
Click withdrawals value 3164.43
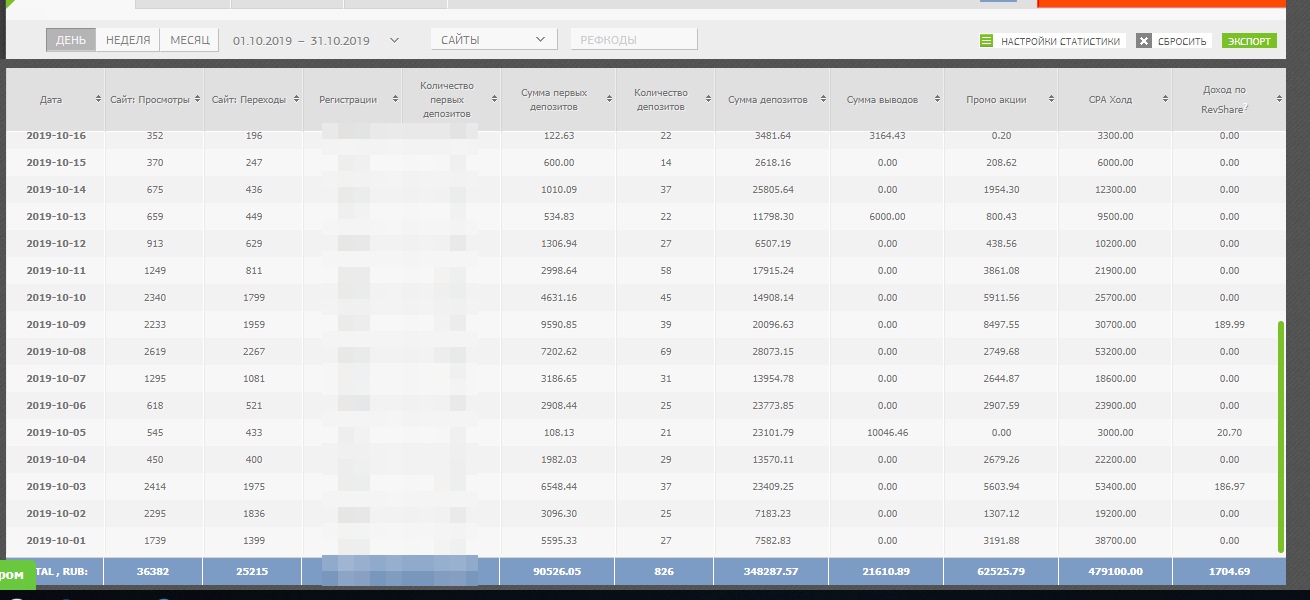(x=887, y=136)
